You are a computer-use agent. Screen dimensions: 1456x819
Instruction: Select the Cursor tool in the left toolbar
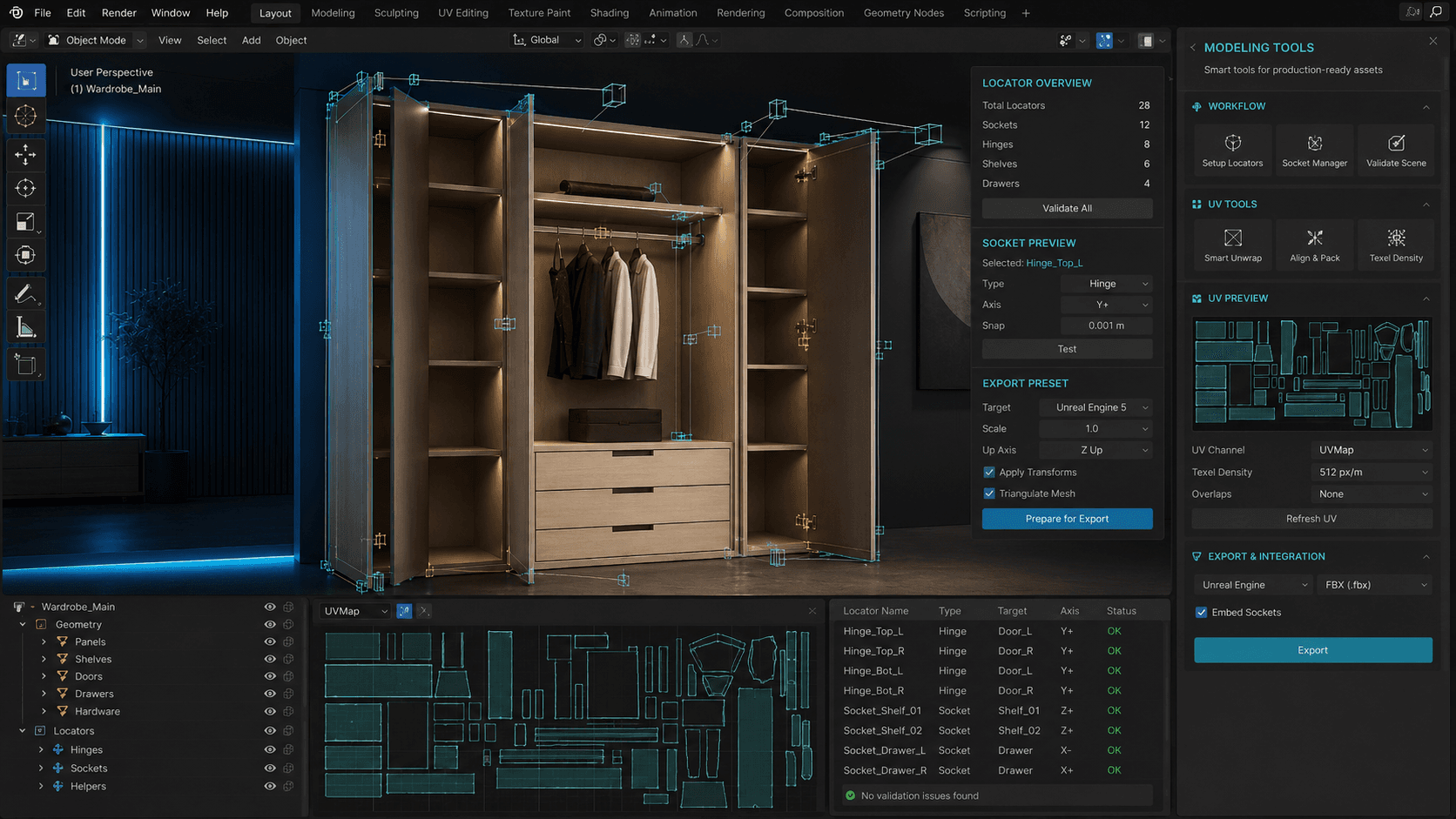click(25, 116)
